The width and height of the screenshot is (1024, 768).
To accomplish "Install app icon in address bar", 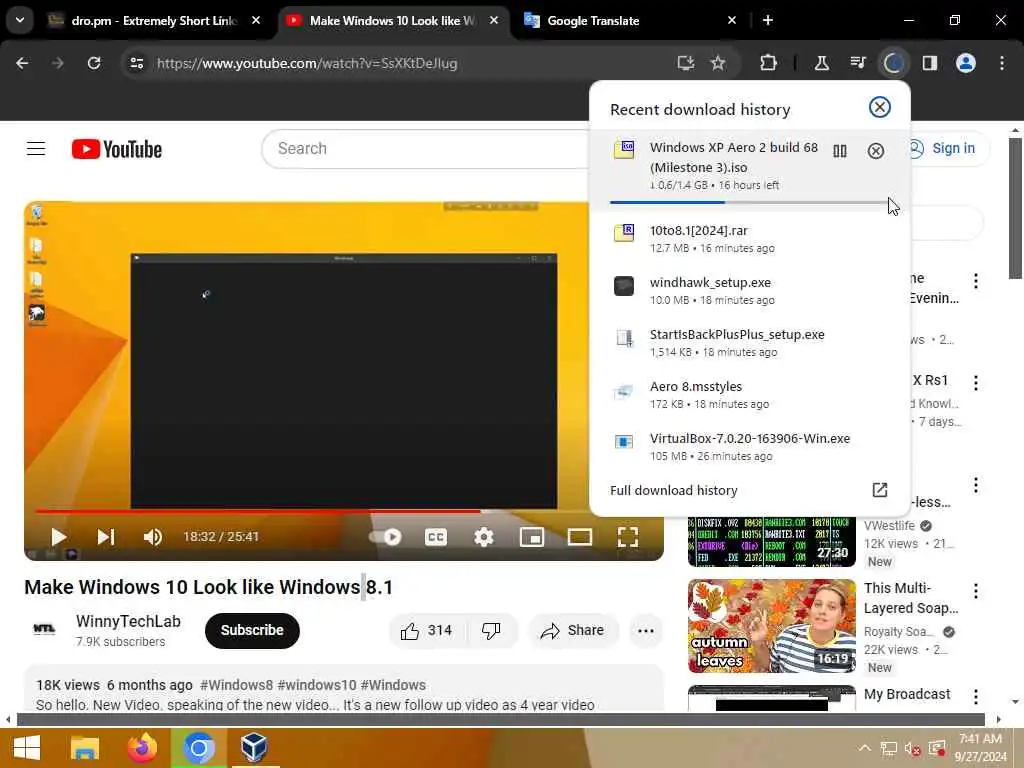I will (686, 63).
